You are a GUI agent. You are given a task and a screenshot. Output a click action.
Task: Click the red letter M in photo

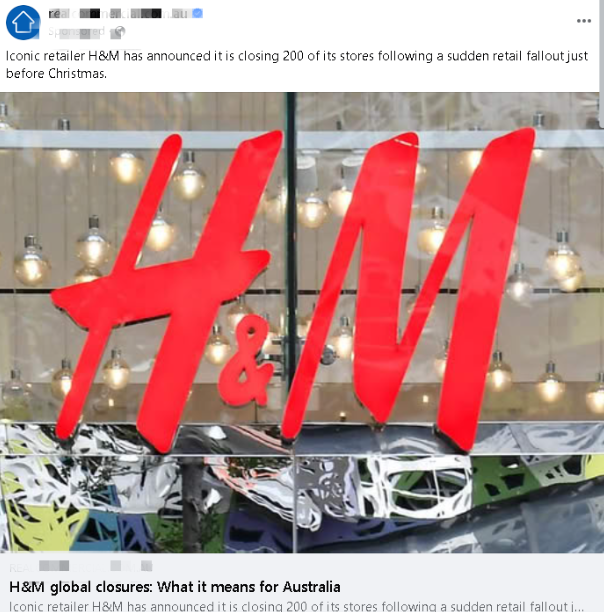click(408, 289)
